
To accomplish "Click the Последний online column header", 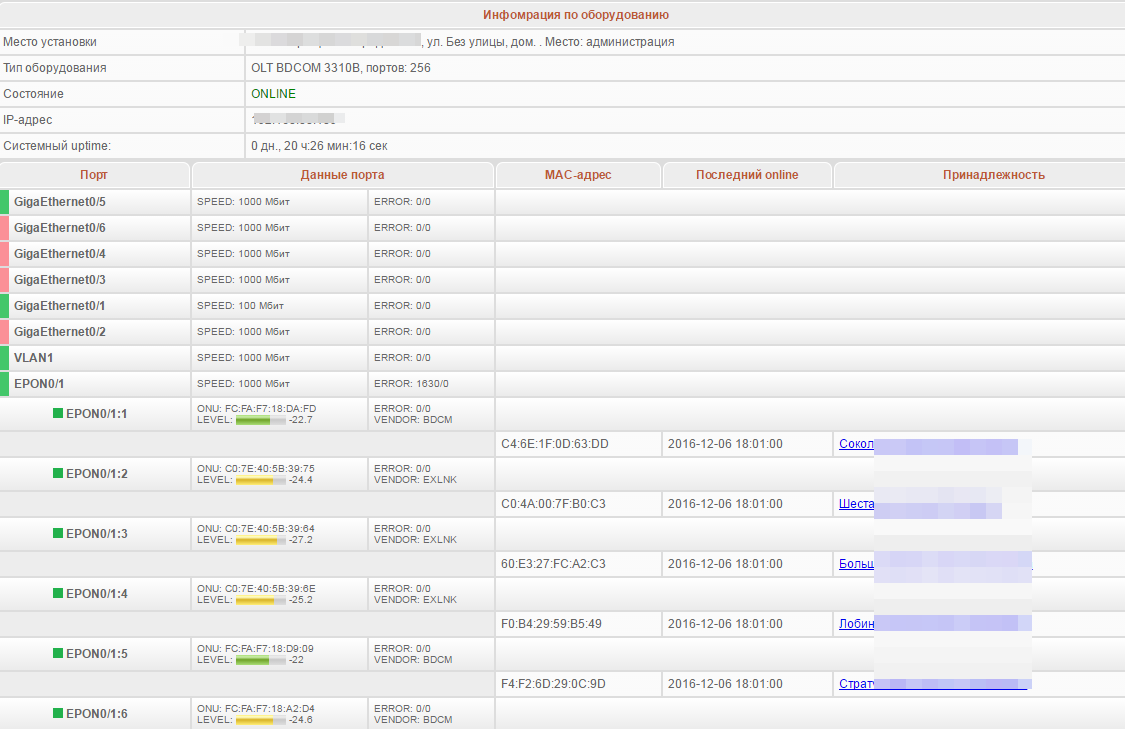I will point(747,174).
